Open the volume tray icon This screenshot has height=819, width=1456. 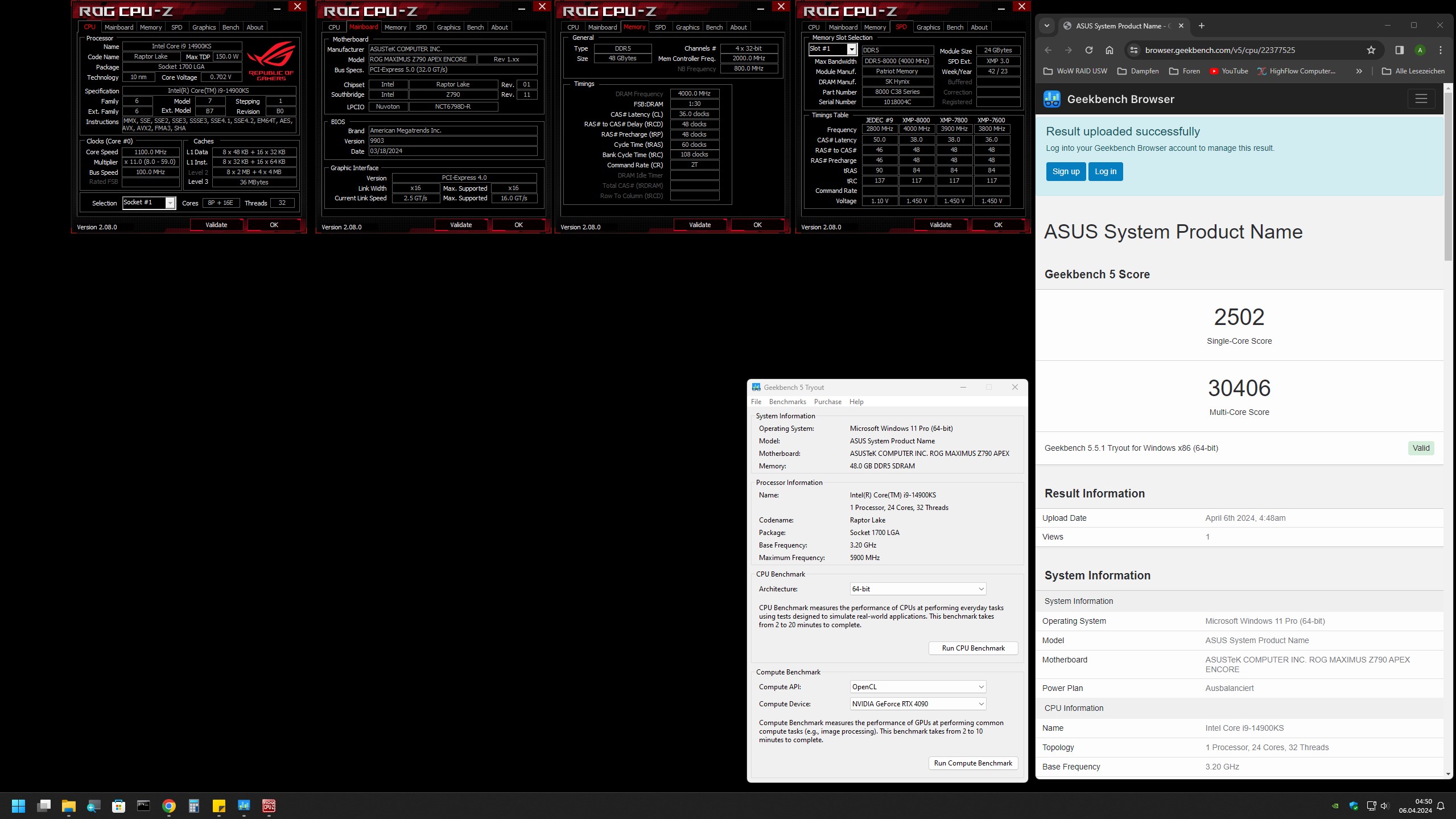pos(1384,806)
